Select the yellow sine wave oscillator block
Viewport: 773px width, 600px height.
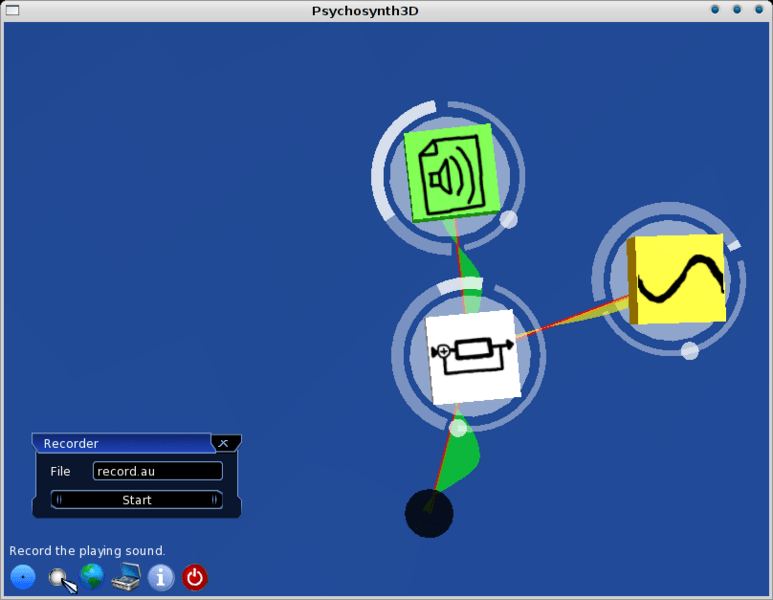tap(677, 279)
